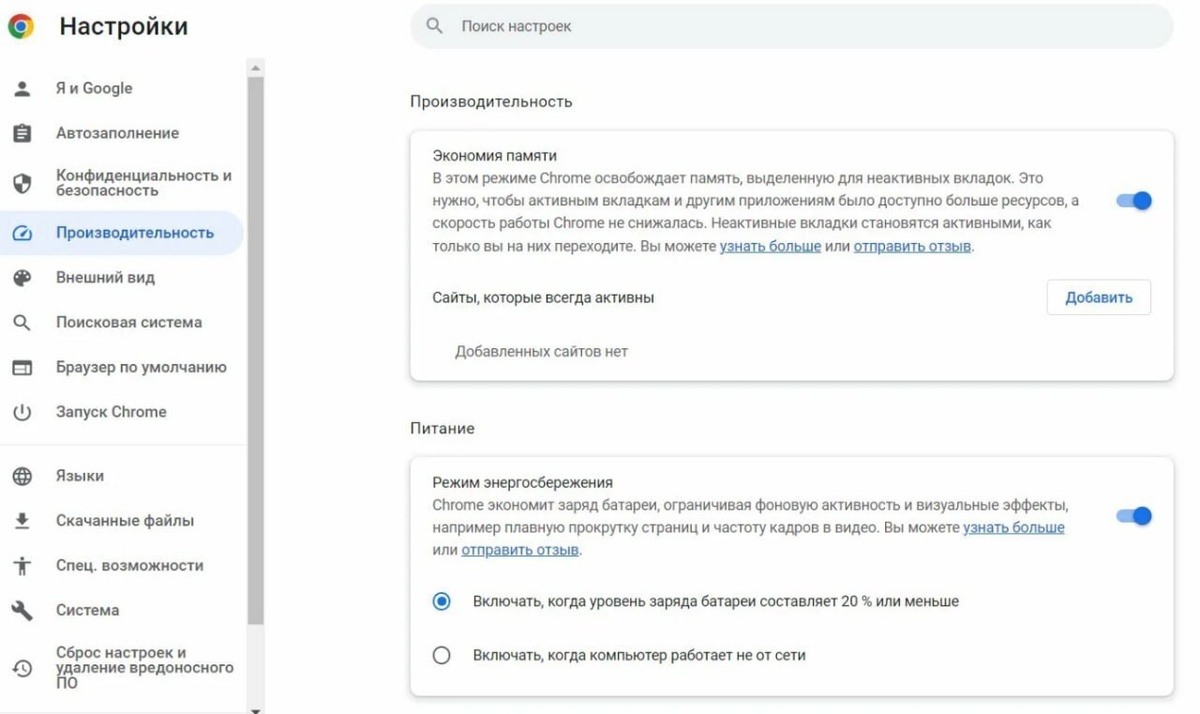Click the person icon beside Я и Google
The height and width of the screenshot is (714, 1200).
(x=22, y=88)
